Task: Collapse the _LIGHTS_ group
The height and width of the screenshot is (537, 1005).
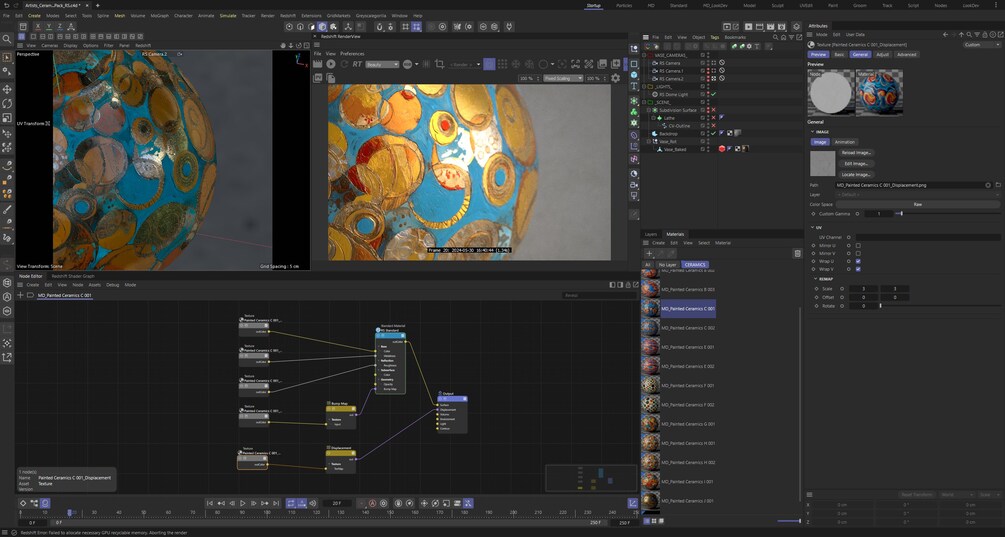Action: click(644, 87)
